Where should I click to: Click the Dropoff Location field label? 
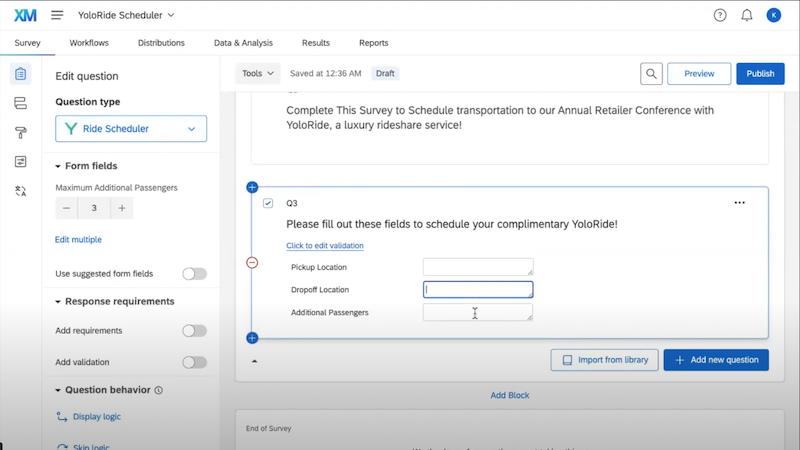tap(320, 290)
